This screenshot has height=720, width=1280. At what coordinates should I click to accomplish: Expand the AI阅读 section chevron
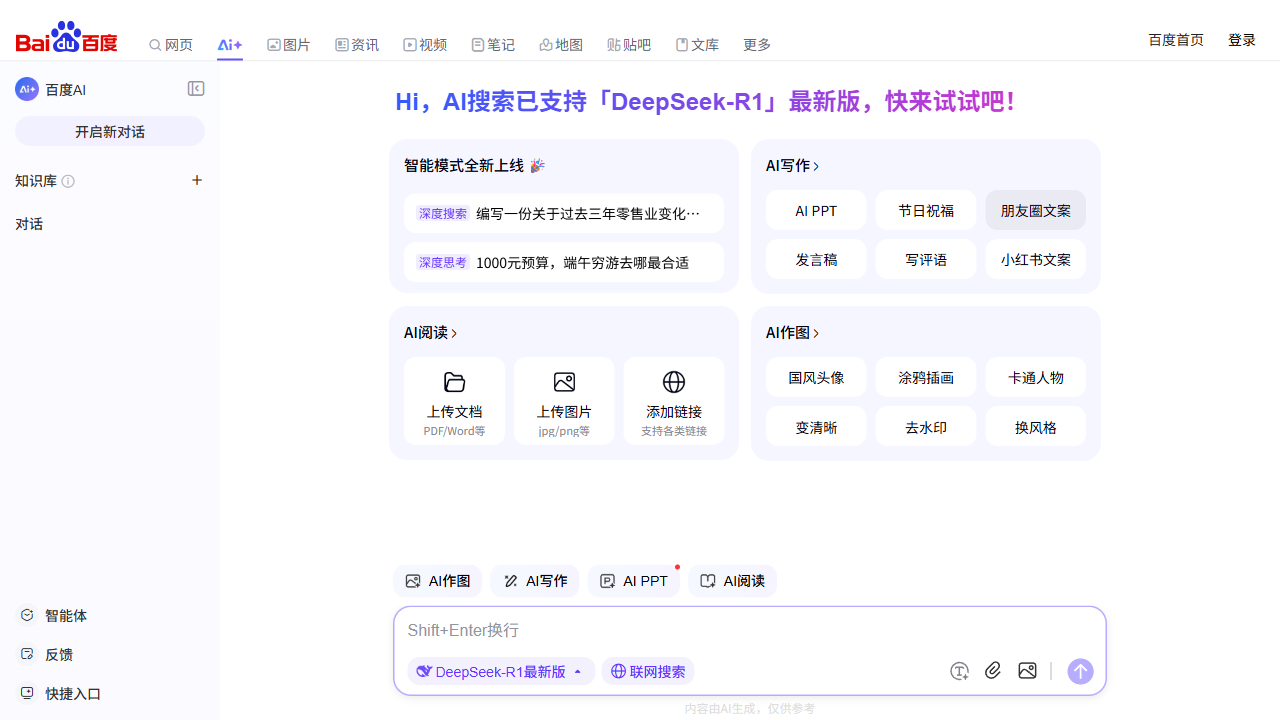point(454,333)
